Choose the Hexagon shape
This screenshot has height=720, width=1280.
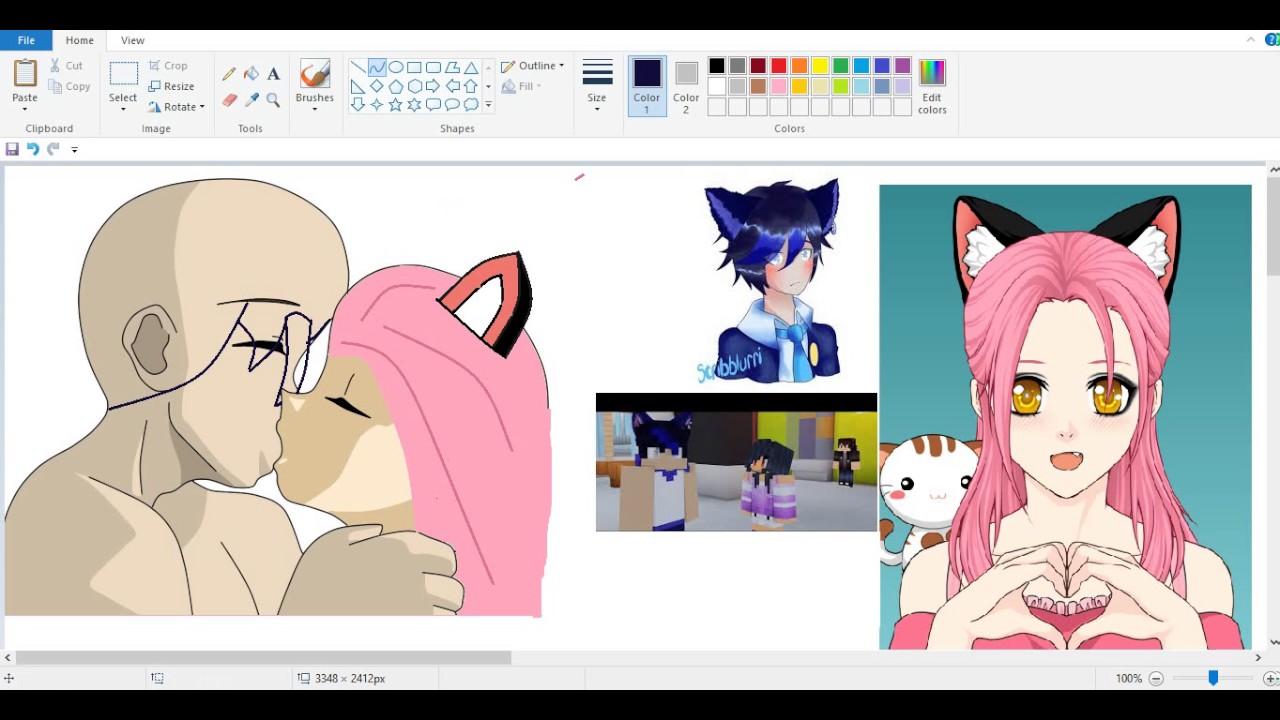pyautogui.click(x=414, y=86)
